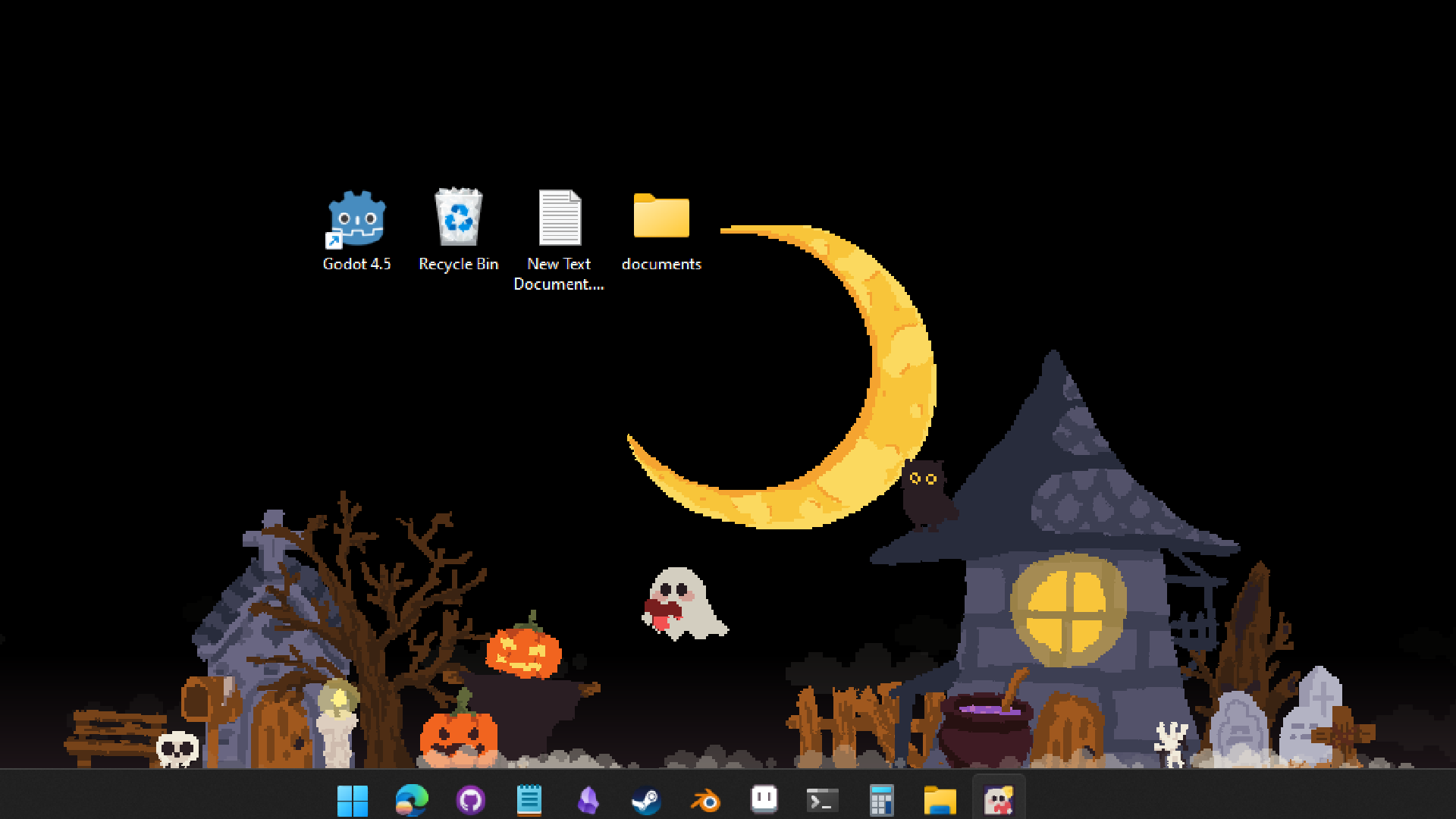Open the Calculator from the taskbar
The width and height of the screenshot is (1456, 819).
click(x=881, y=800)
